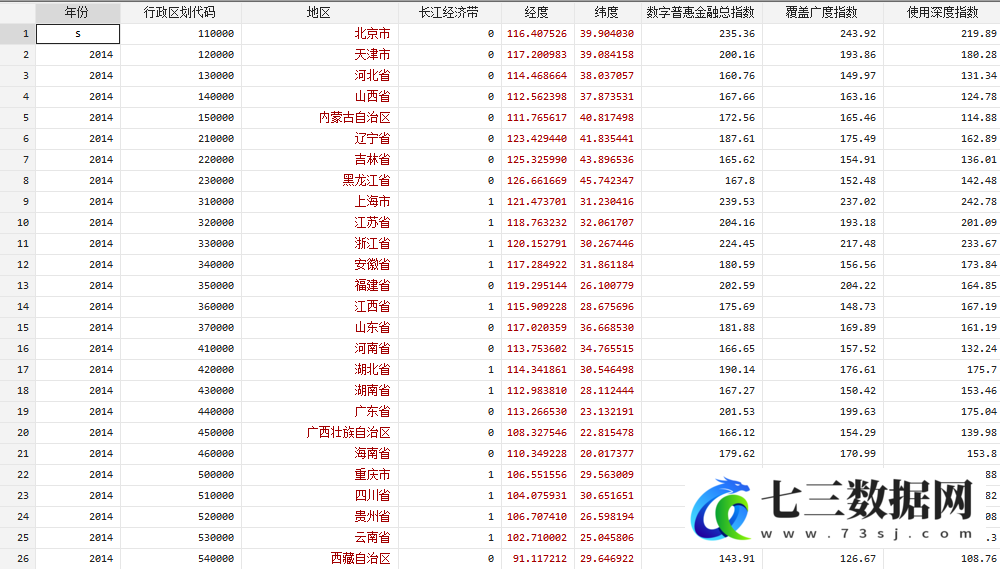Viewport: 1008px width, 569px height.
Task: Click code cell 310000
Action: pyautogui.click(x=181, y=201)
